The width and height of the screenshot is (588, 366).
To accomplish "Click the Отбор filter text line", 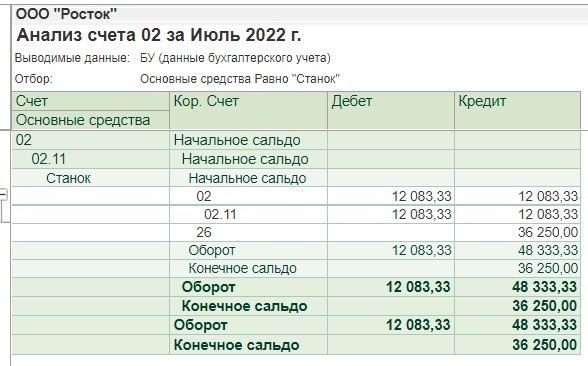I will pyautogui.click(x=177, y=79).
